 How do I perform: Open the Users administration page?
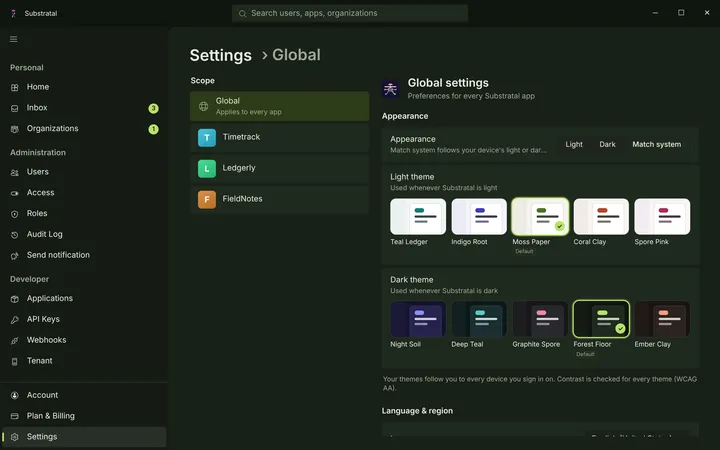(x=84, y=173)
